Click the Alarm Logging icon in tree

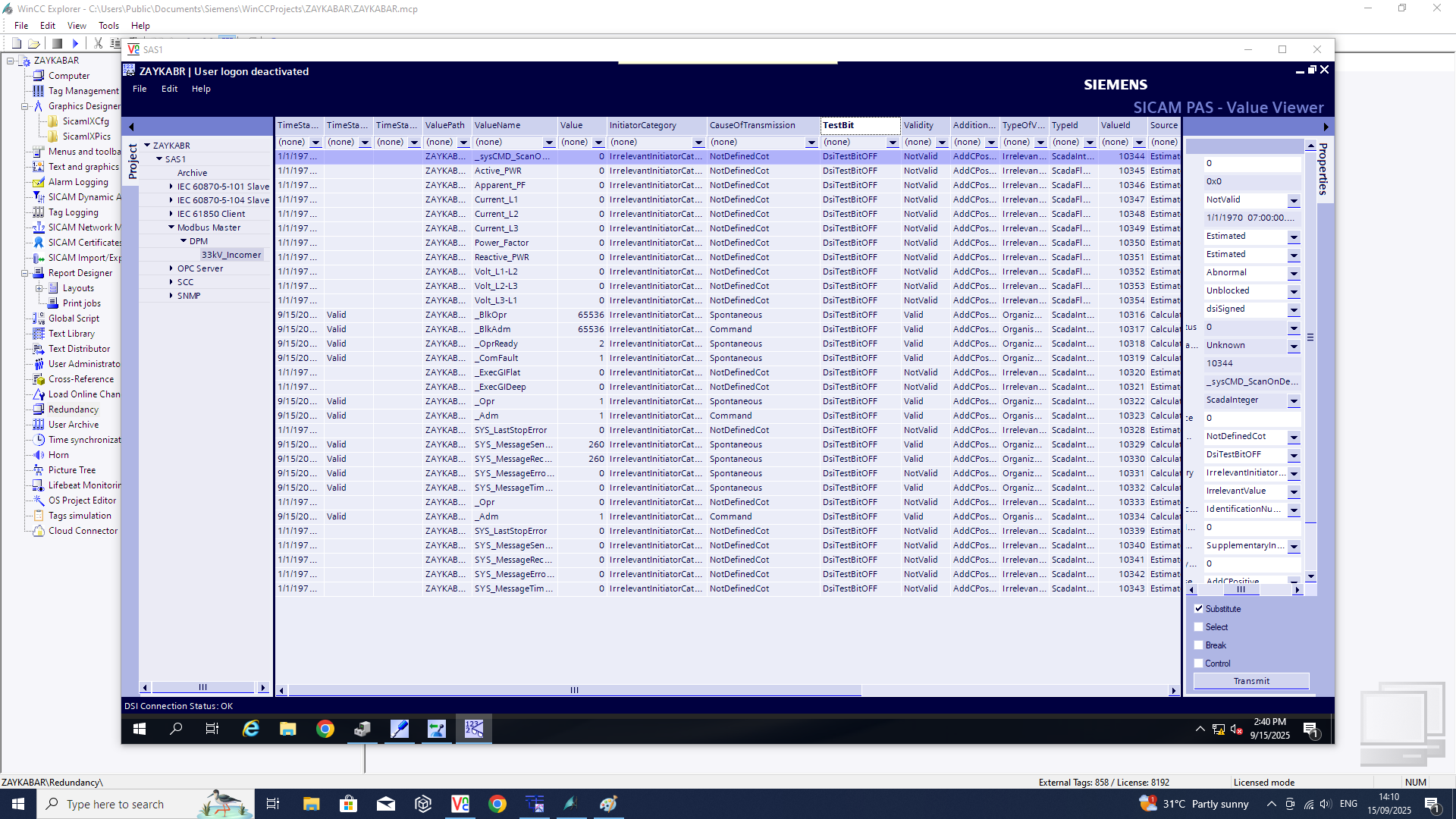click(x=38, y=182)
